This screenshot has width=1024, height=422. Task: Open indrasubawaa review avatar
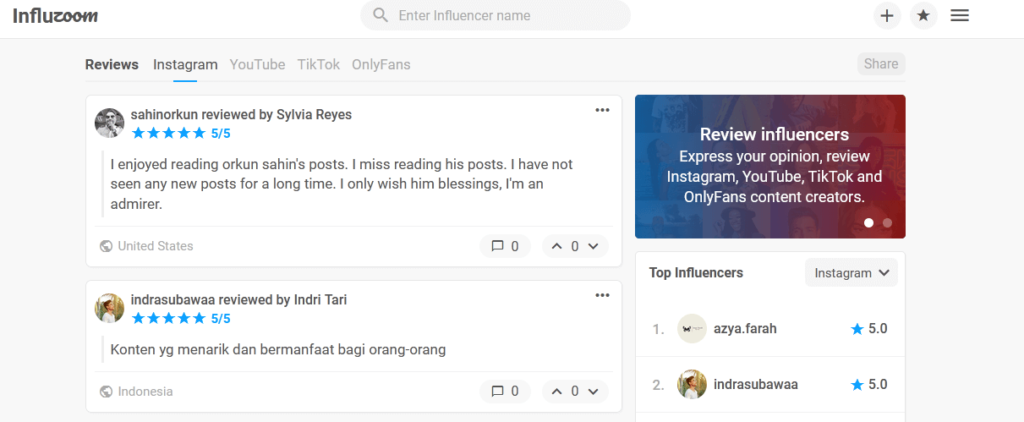pyautogui.click(x=110, y=308)
